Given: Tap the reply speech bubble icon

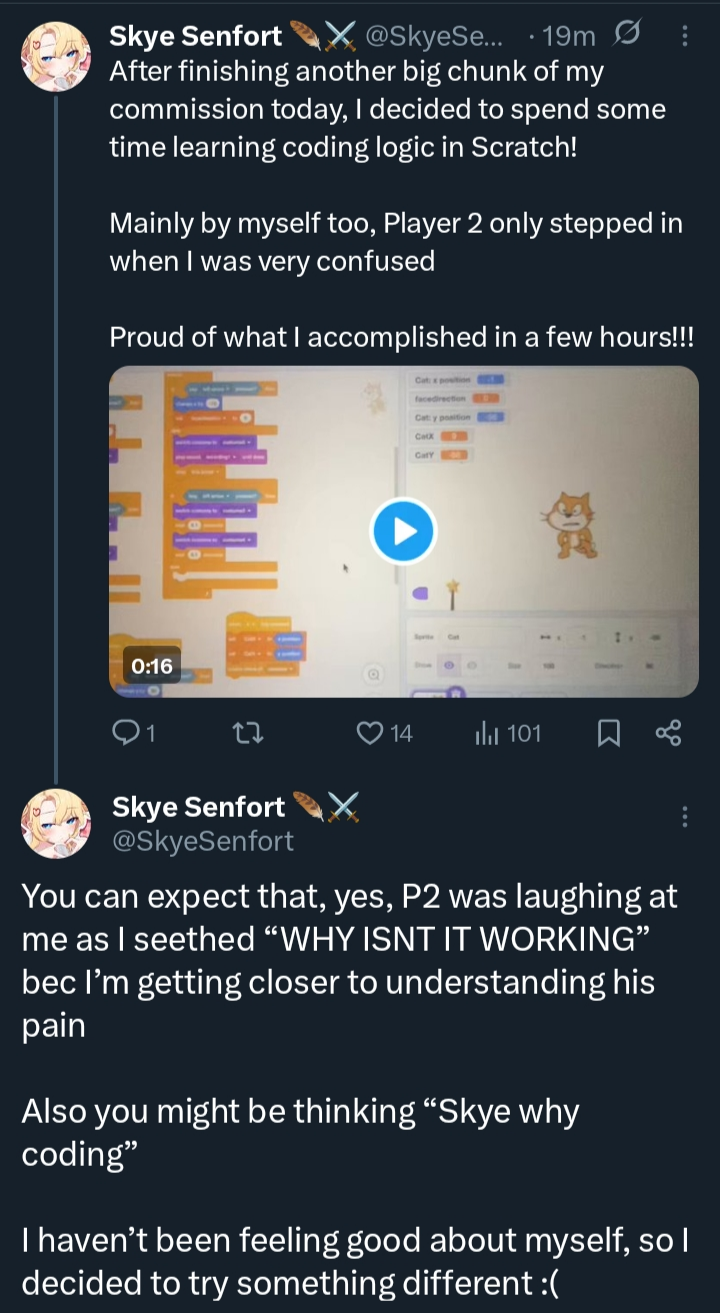Looking at the screenshot, I should pos(124,735).
